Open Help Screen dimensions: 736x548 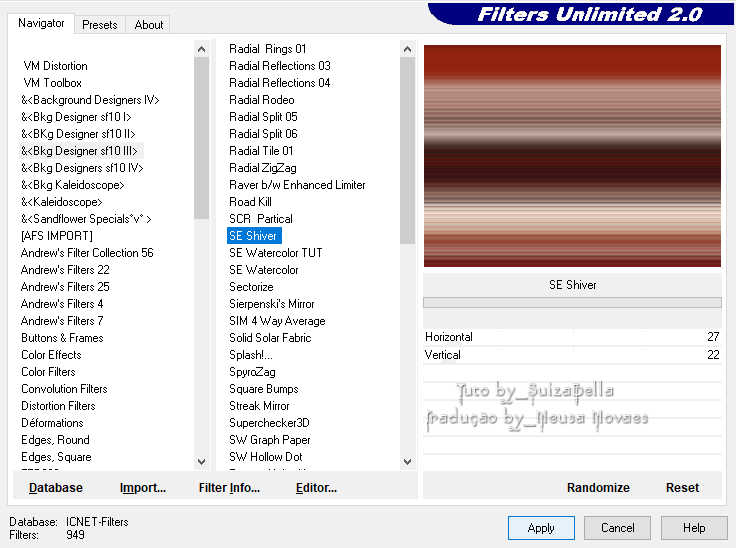pyautogui.click(x=694, y=528)
